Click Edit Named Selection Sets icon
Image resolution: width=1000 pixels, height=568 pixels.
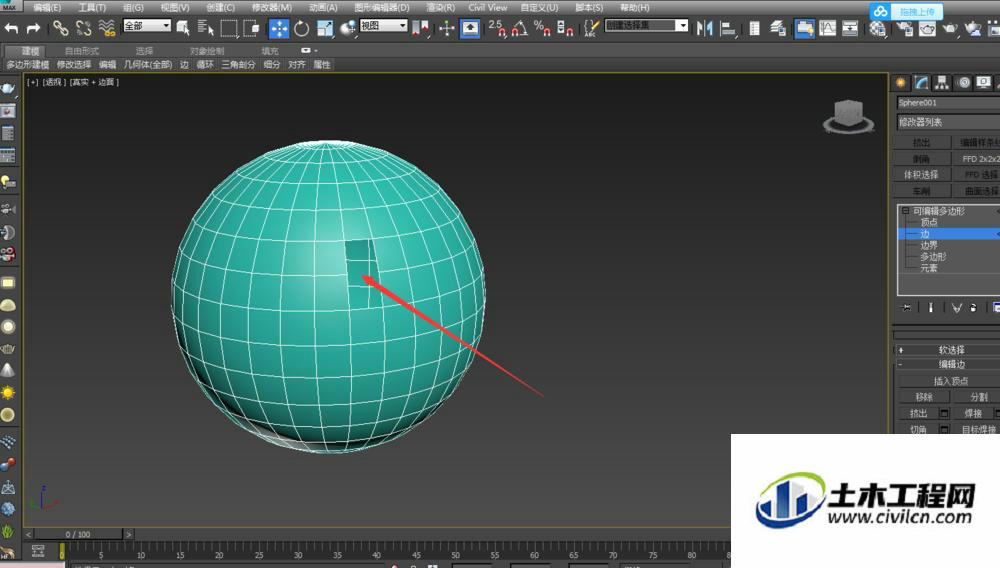(591, 28)
